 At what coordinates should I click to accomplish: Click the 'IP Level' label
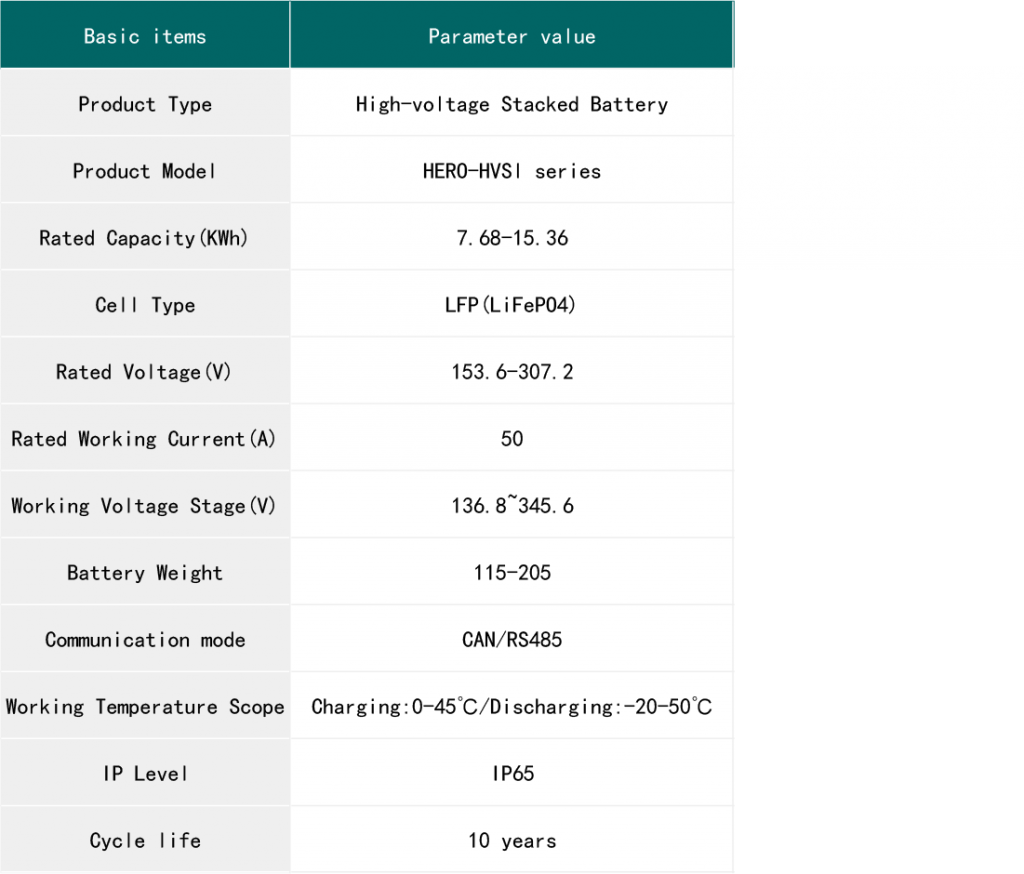pos(145,773)
